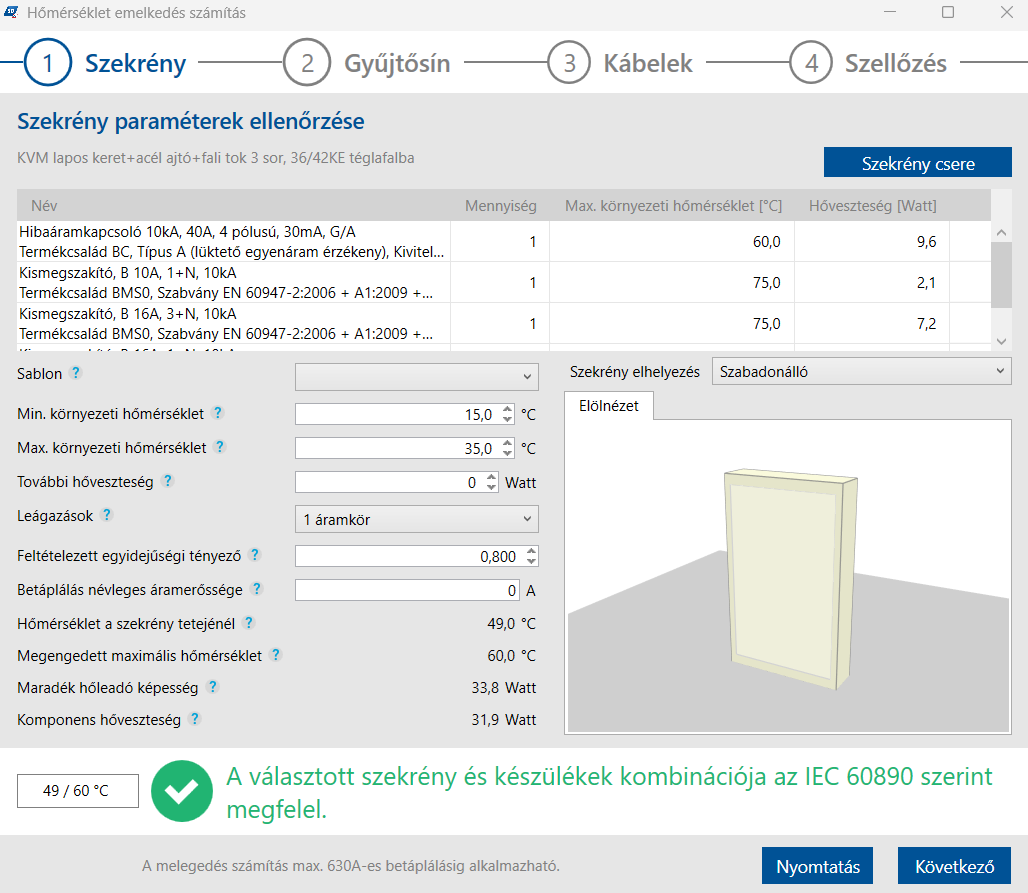Click help icon beside További hőveszteség
Viewport: 1028px width, 893px height.
pyautogui.click(x=168, y=481)
